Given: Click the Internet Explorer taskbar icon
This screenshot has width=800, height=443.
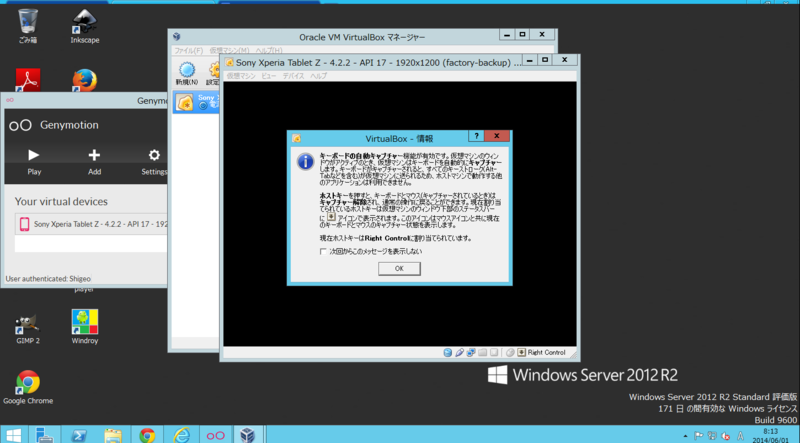Looking at the screenshot, I should (181, 435).
